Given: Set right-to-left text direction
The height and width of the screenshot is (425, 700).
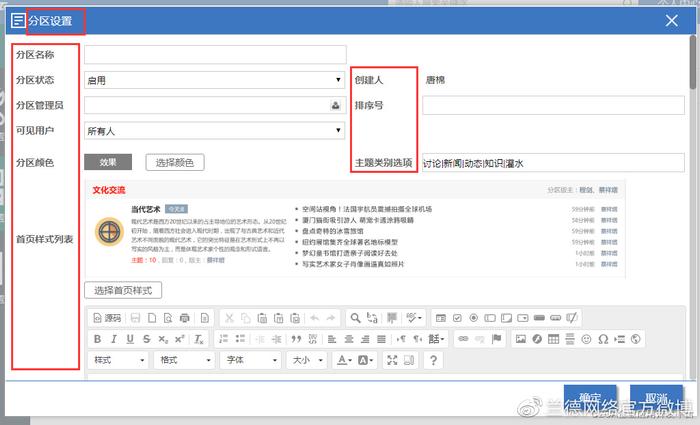Looking at the screenshot, I should pyautogui.click(x=417, y=339).
